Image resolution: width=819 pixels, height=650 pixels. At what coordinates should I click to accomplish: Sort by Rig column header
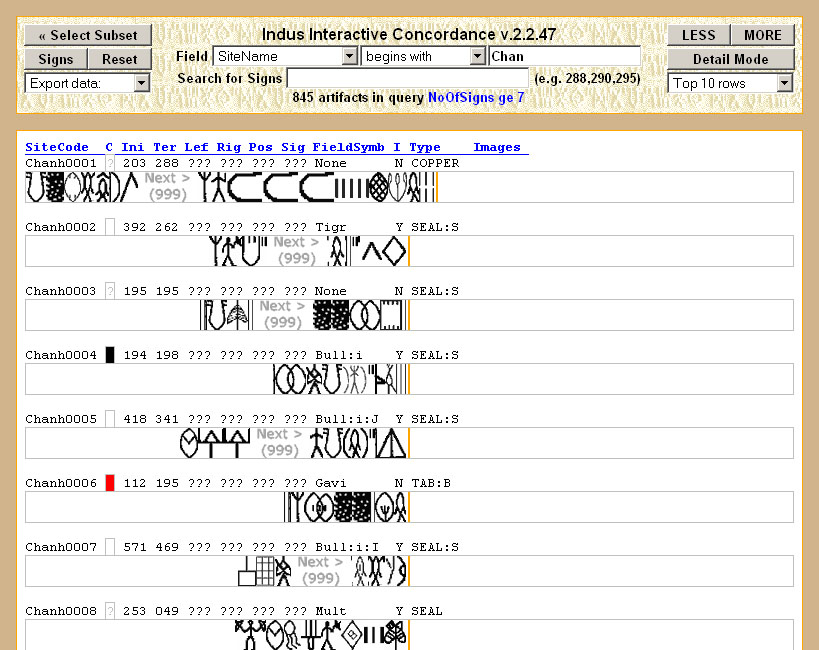pyautogui.click(x=228, y=147)
